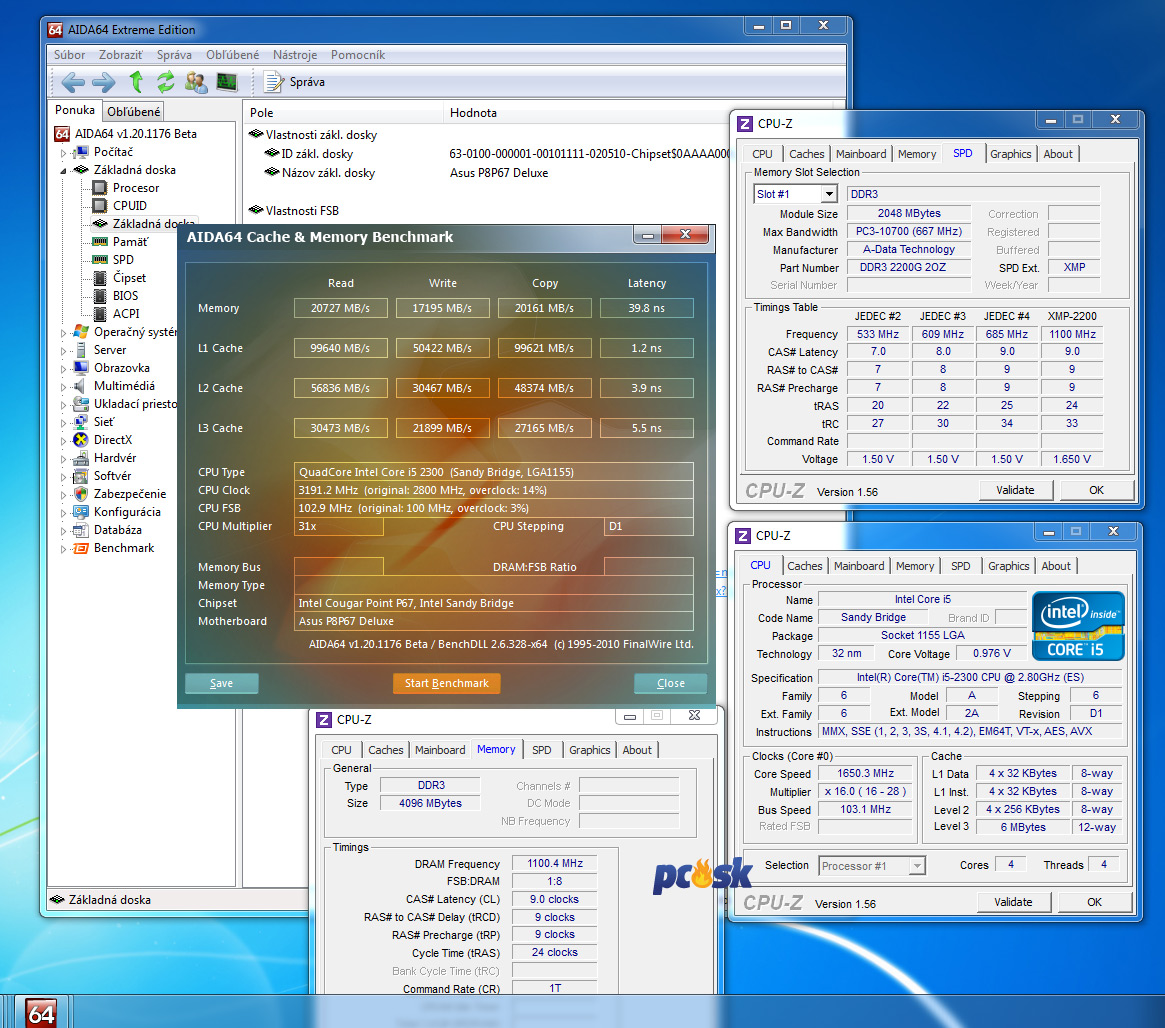The height and width of the screenshot is (1028, 1165).
Task: Click the Zabezpečenie shield icon
Action: point(81,494)
